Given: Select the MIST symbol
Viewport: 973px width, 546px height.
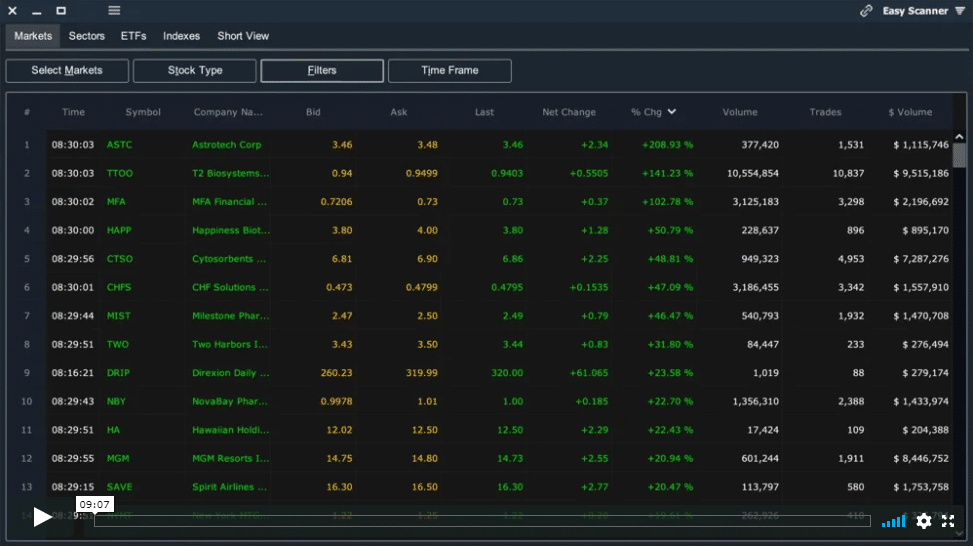Looking at the screenshot, I should click(119, 316).
